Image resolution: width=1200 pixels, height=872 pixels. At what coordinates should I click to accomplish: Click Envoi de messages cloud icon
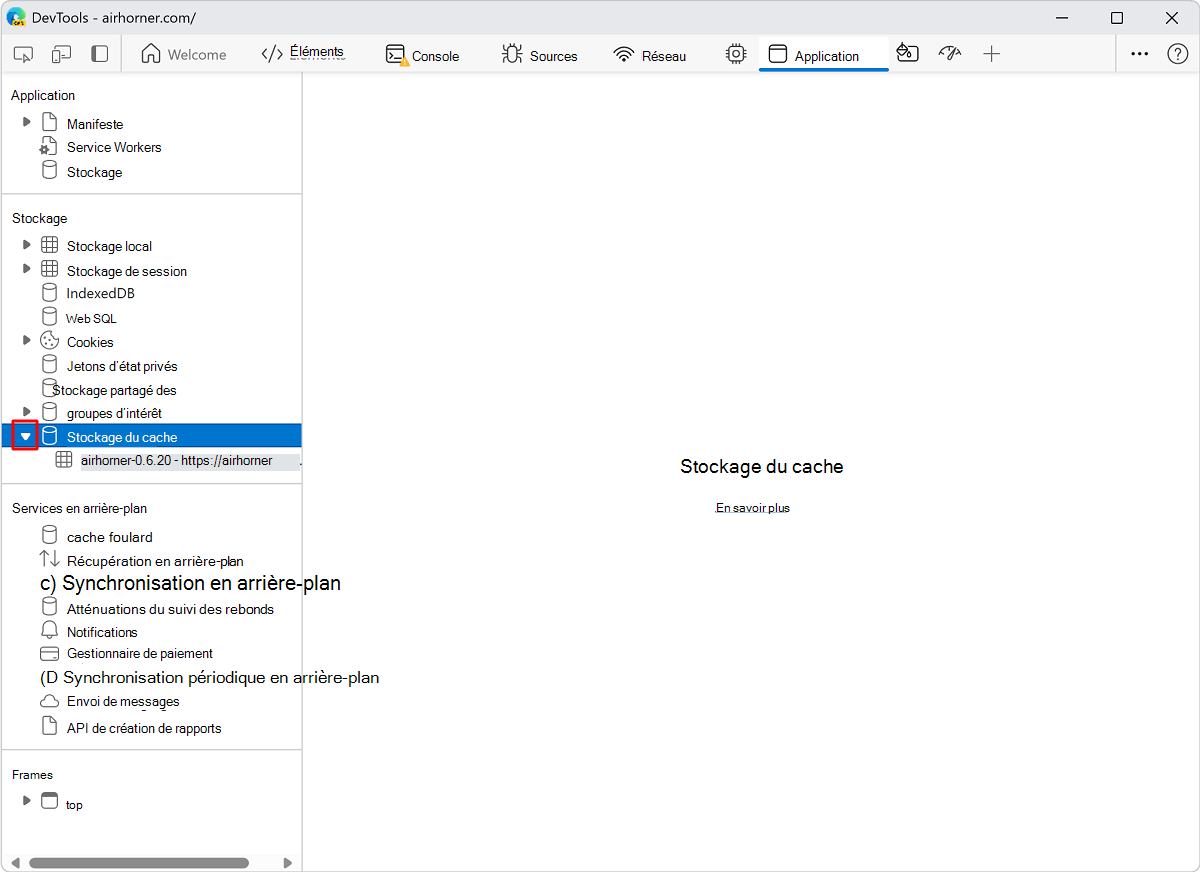49,701
